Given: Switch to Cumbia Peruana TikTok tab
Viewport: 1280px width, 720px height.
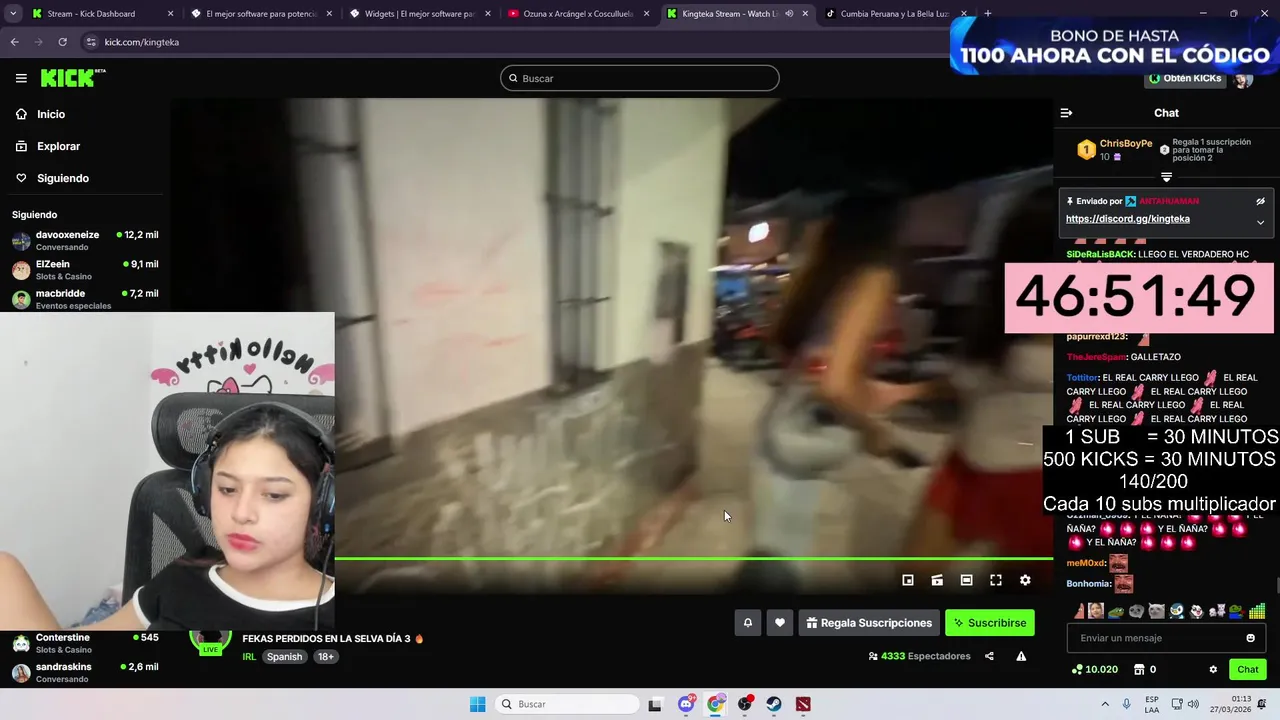Looking at the screenshot, I should pyautogui.click(x=894, y=14).
